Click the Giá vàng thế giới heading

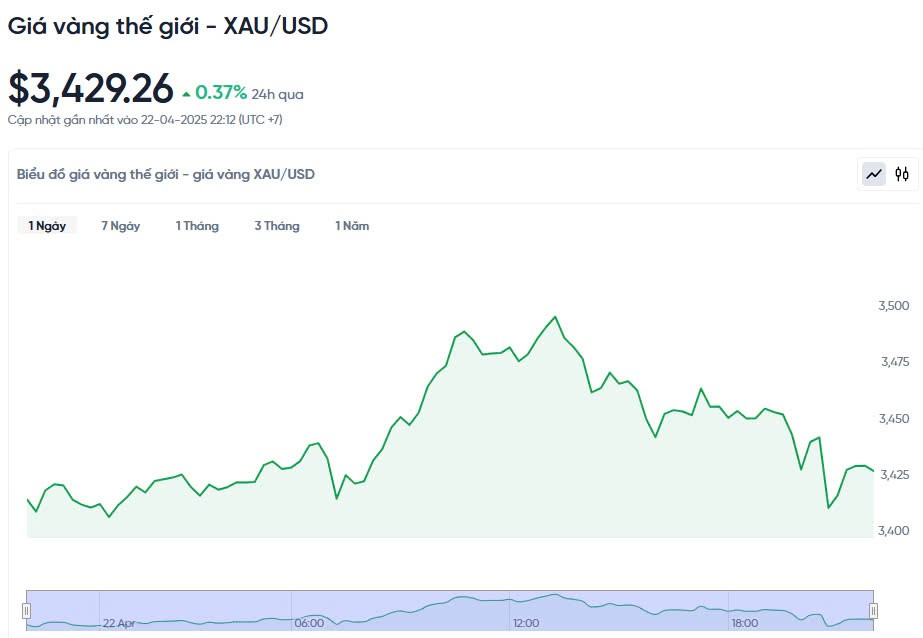(168, 27)
